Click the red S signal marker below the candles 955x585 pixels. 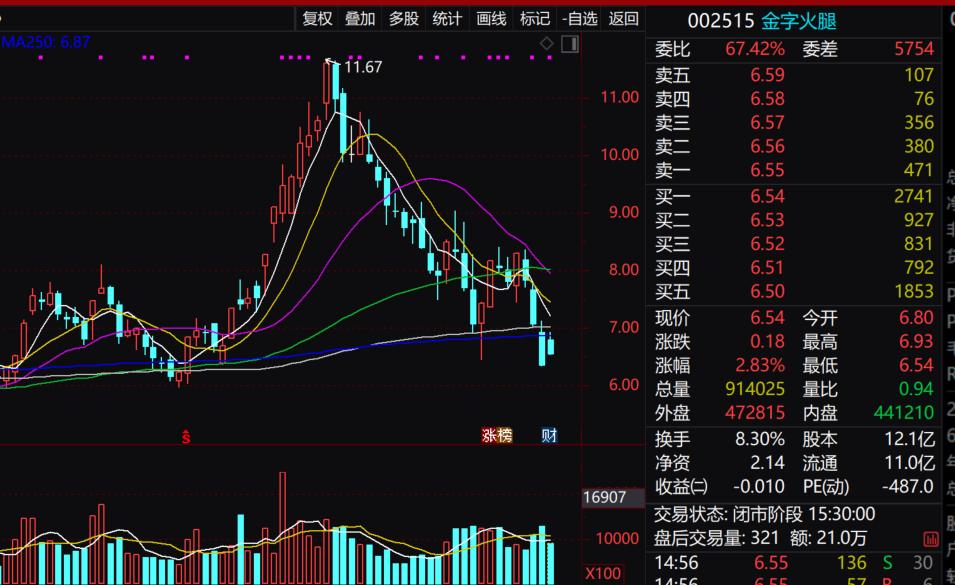[186, 436]
